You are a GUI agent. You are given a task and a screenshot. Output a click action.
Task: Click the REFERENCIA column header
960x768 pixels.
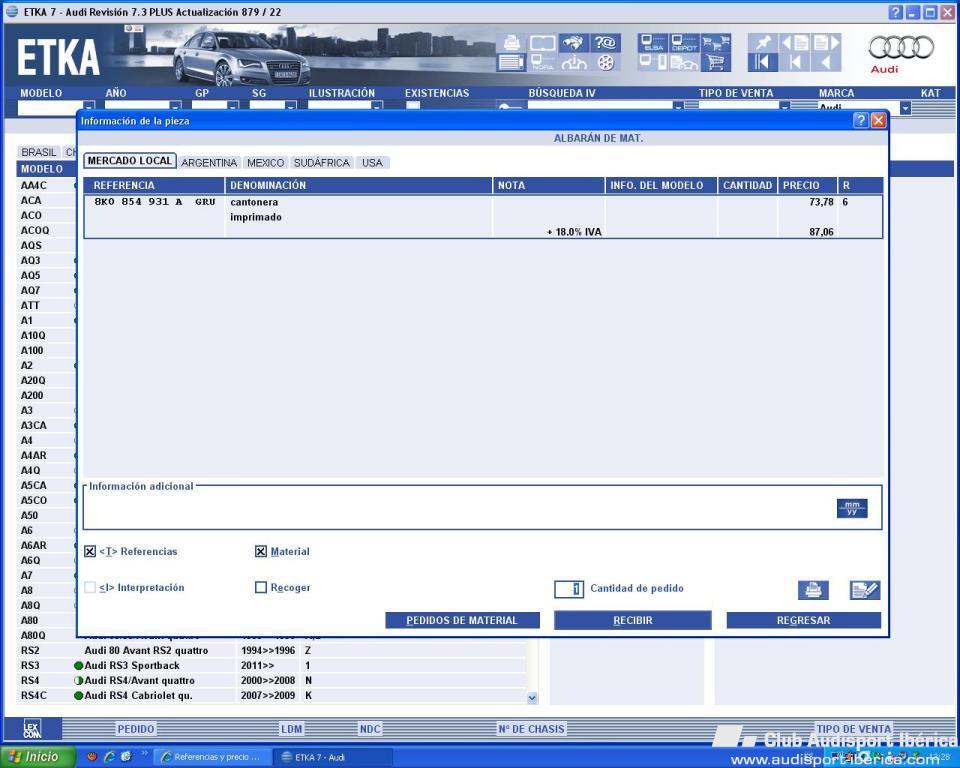(154, 185)
